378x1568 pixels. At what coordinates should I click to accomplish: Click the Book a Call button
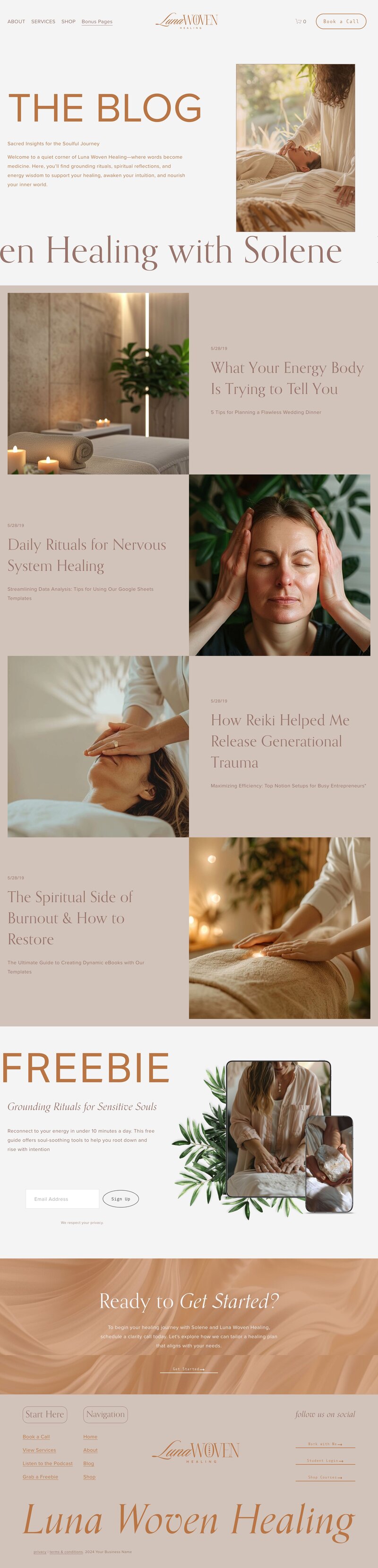coord(341,21)
